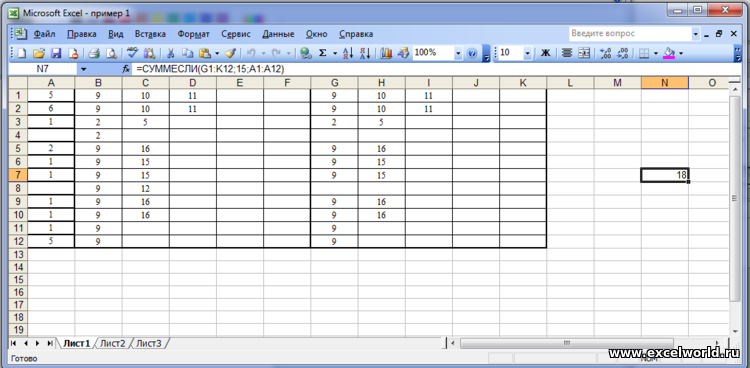Select column G header

pyautogui.click(x=334, y=83)
